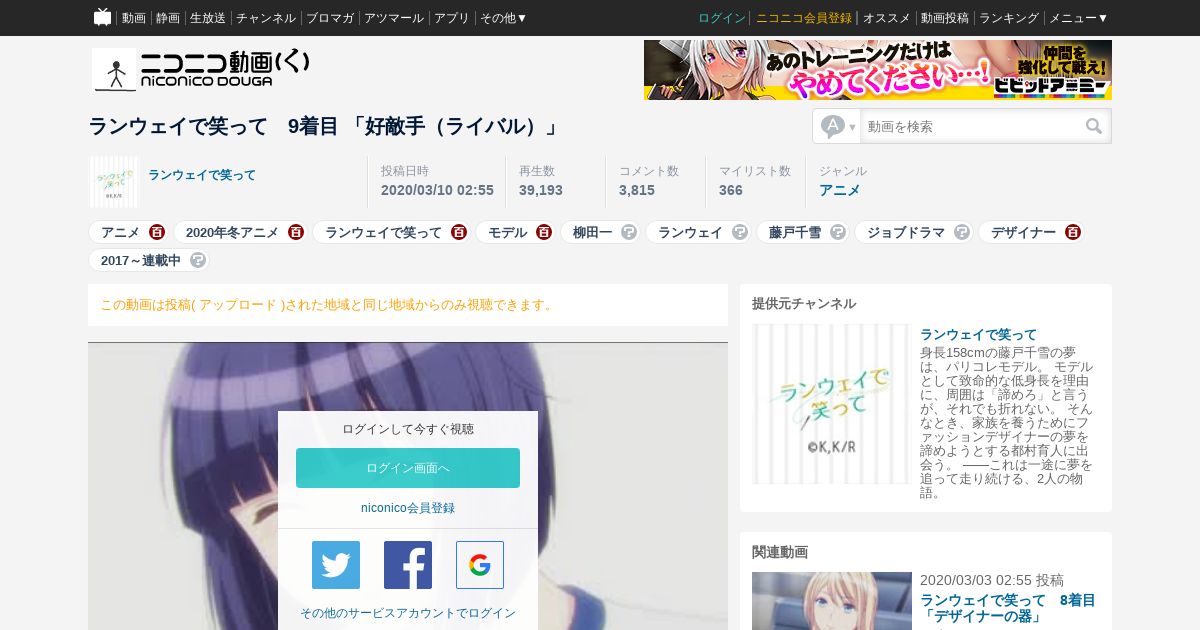
Task: Click small channel thumbnail under title
Action: [x=114, y=182]
